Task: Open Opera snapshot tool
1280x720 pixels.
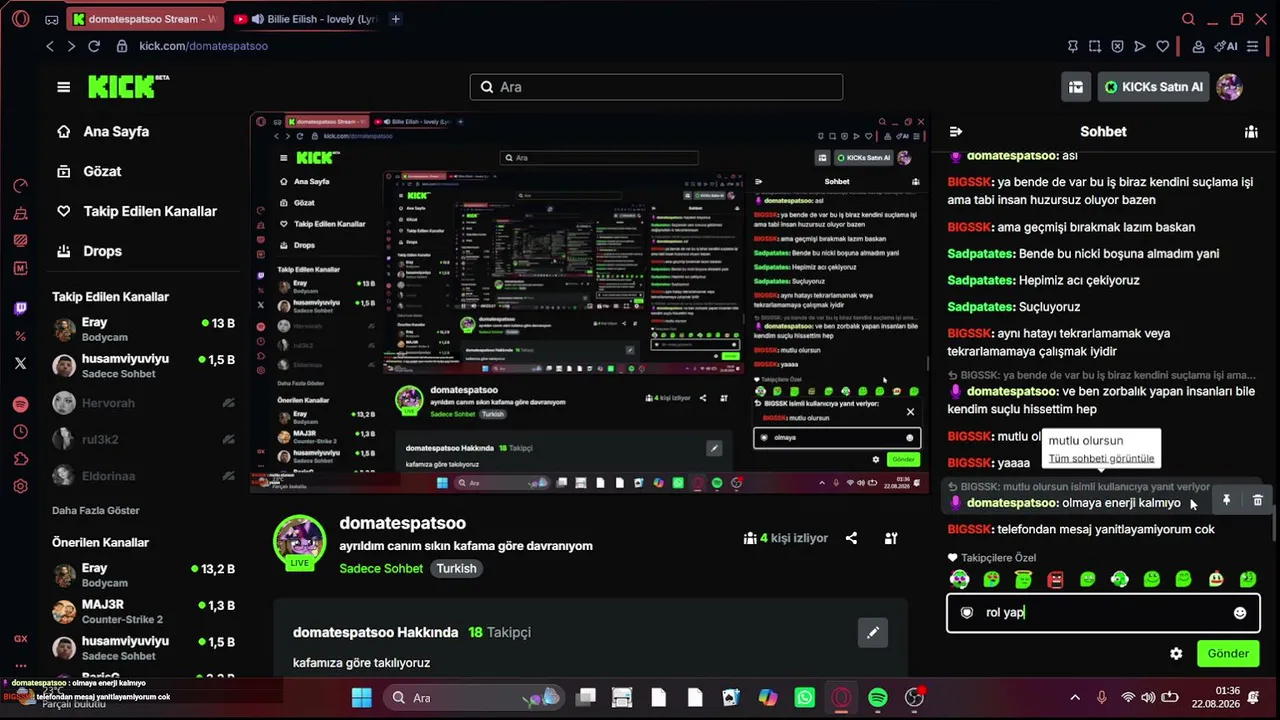Action: [1095, 46]
